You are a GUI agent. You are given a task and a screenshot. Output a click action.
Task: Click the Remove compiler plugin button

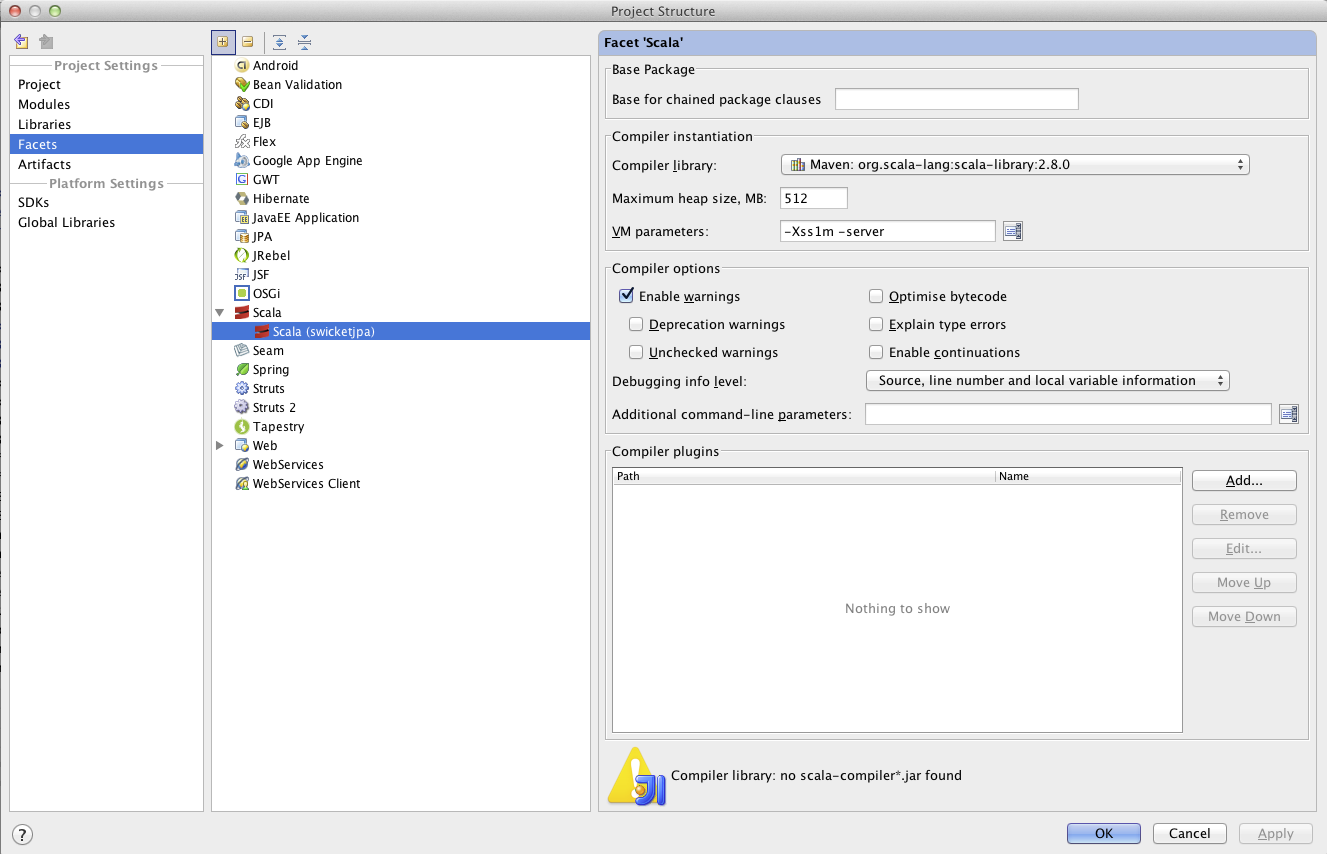click(x=1244, y=515)
